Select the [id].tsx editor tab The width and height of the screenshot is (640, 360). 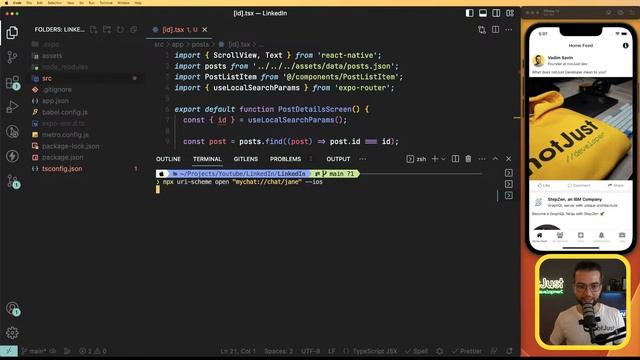pyautogui.click(x=179, y=29)
